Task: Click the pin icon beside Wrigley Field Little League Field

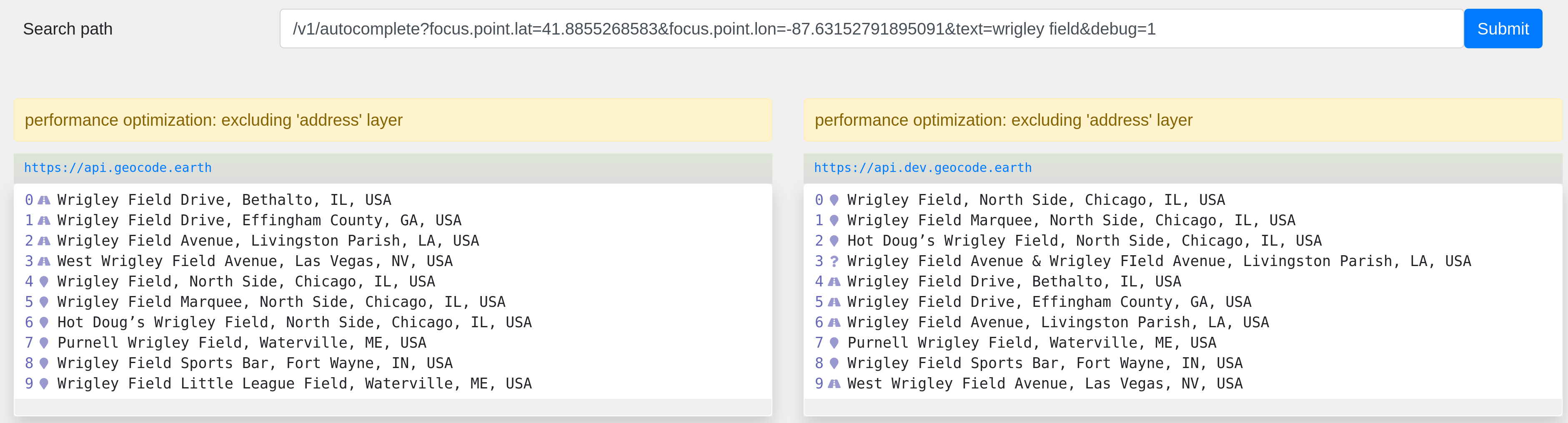Action: (x=44, y=383)
